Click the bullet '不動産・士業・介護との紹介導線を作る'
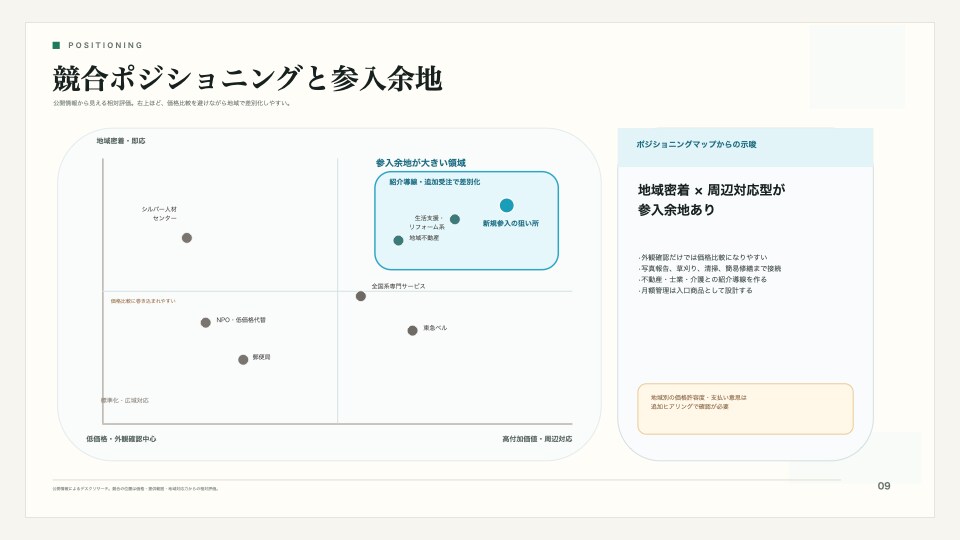 pyautogui.click(x=702, y=279)
